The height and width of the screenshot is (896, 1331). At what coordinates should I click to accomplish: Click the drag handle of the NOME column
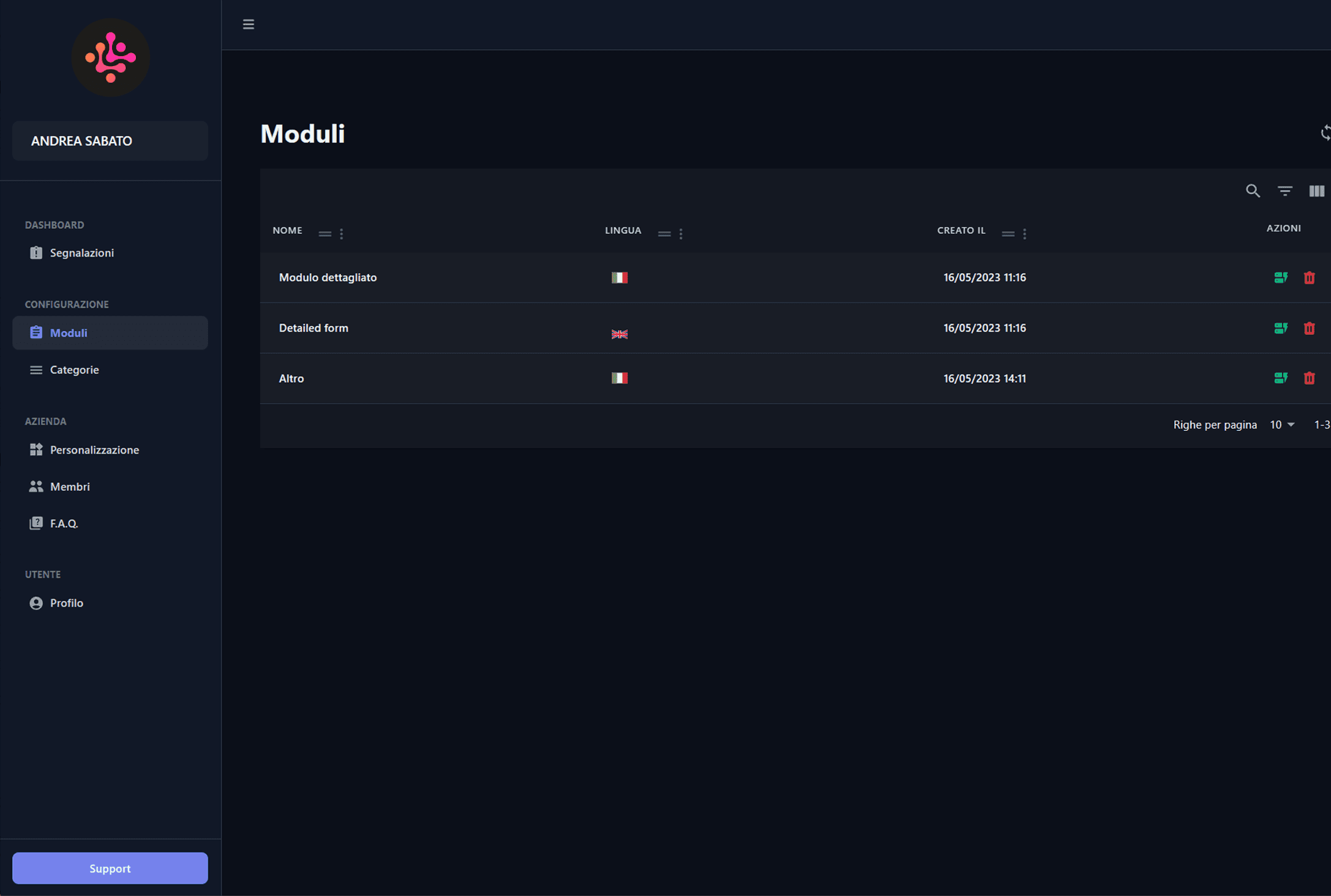pyautogui.click(x=325, y=234)
